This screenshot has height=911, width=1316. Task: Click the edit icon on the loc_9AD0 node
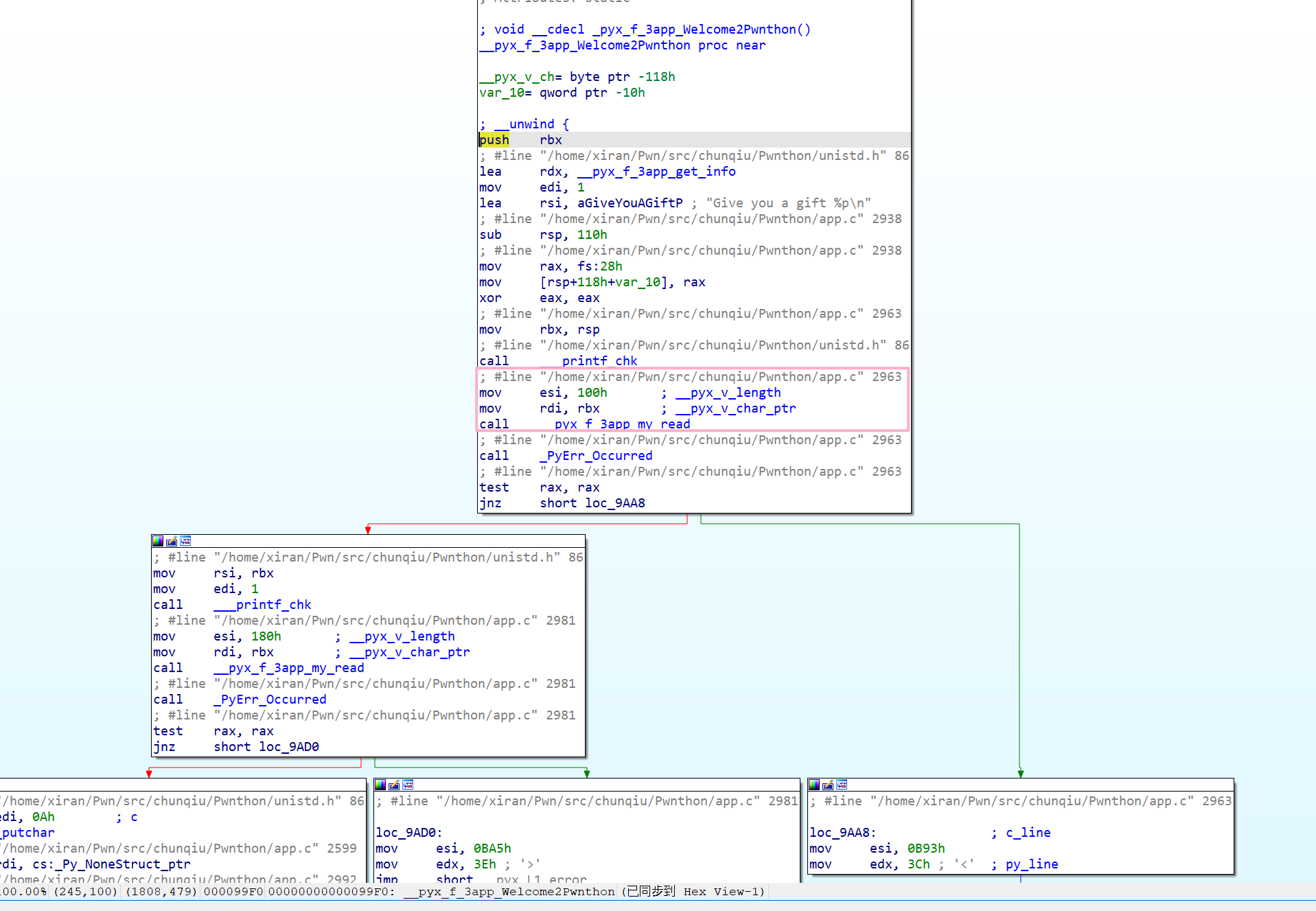pos(394,785)
